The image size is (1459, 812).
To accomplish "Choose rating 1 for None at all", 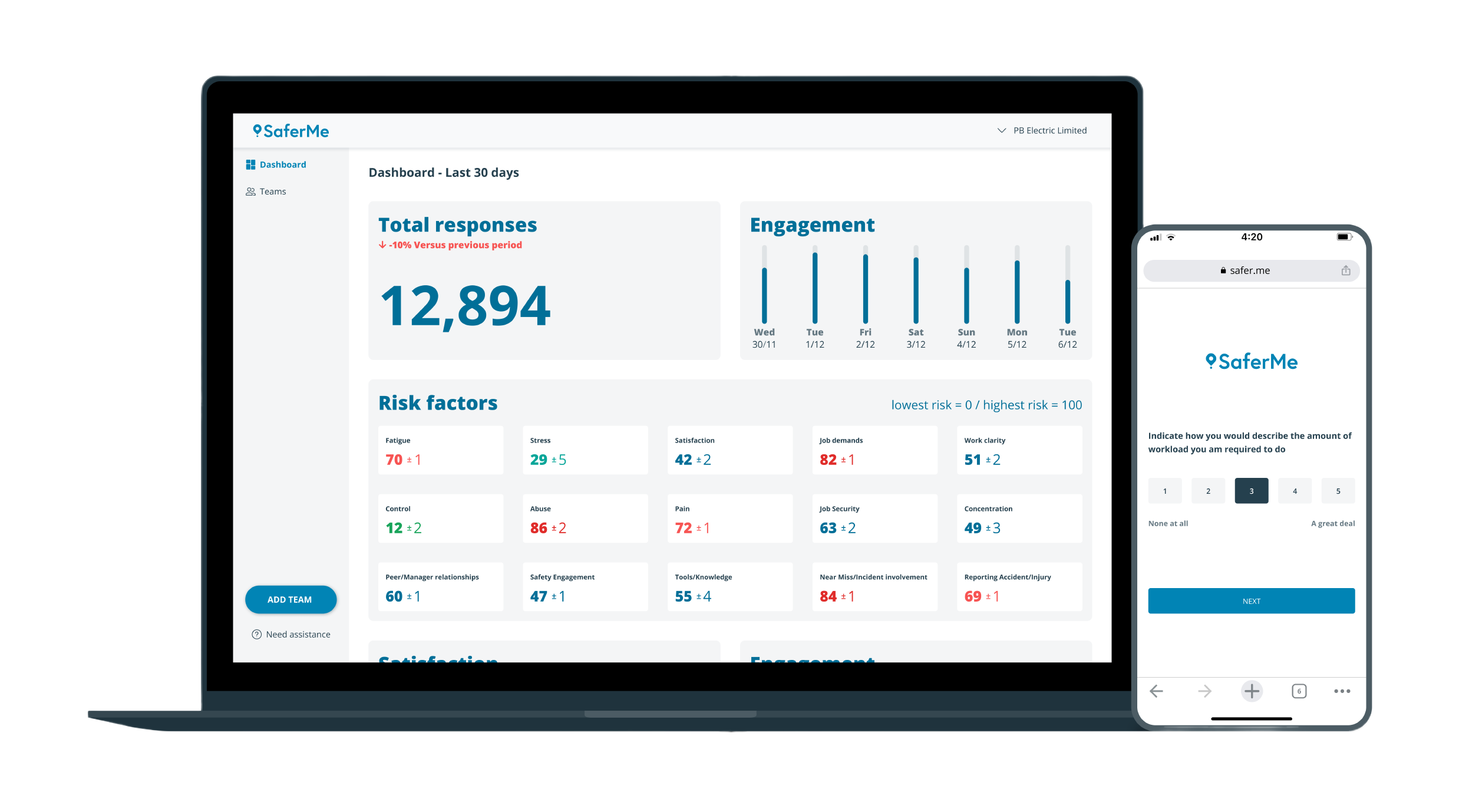I will pos(1165,490).
